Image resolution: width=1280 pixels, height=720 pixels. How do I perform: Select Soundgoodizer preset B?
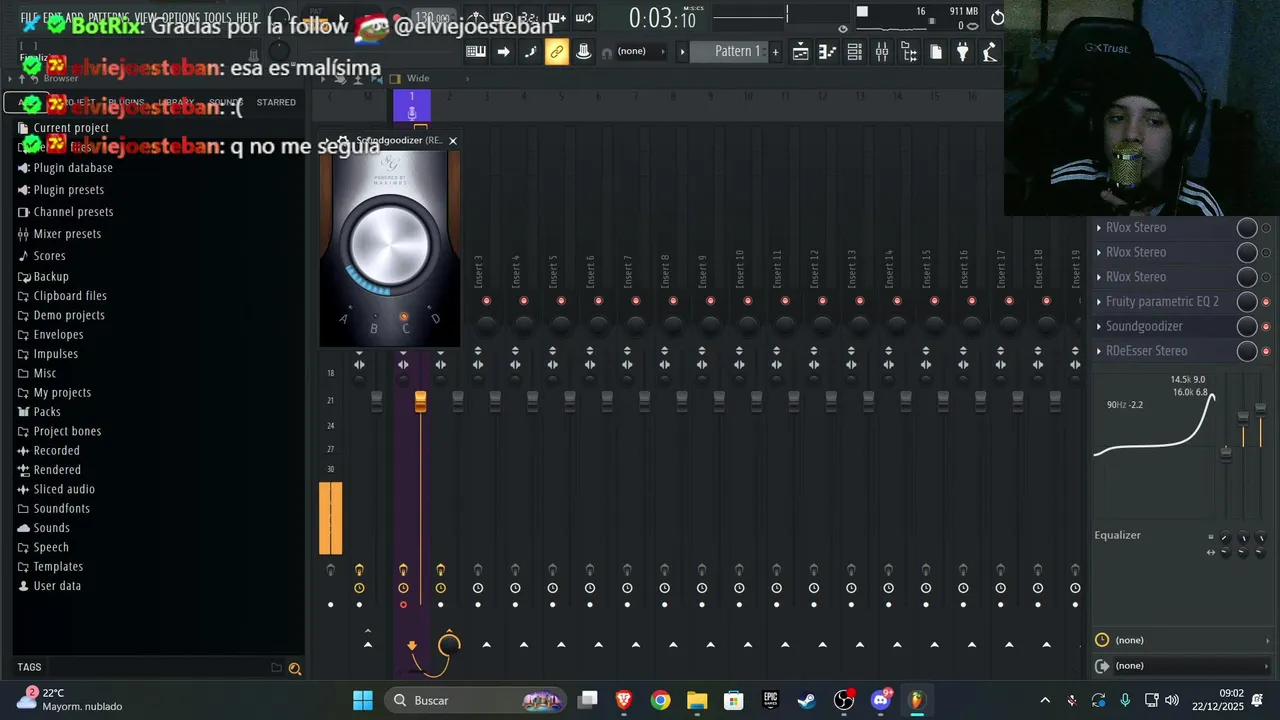(374, 328)
